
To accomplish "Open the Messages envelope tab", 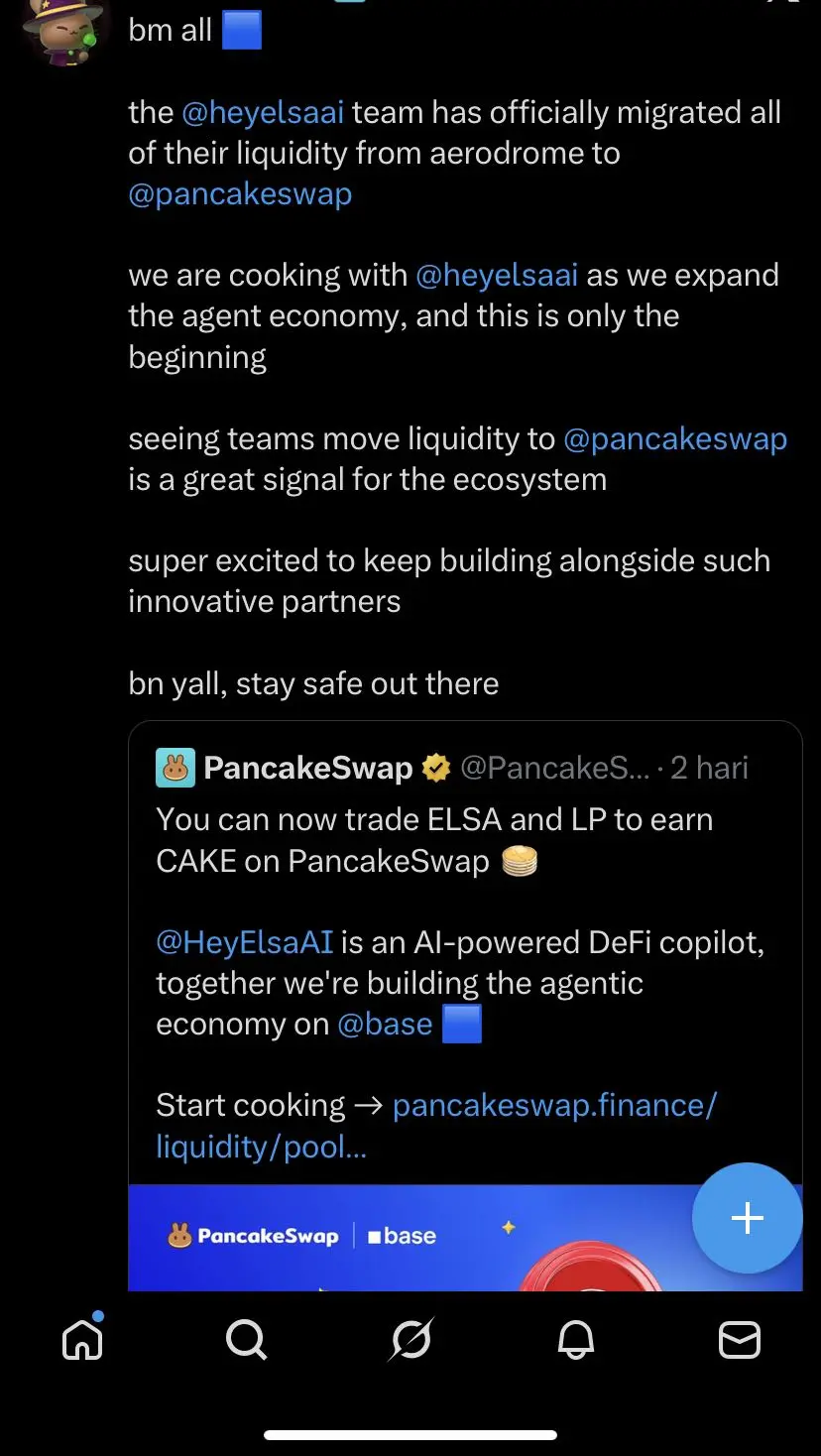I will click(x=740, y=1341).
